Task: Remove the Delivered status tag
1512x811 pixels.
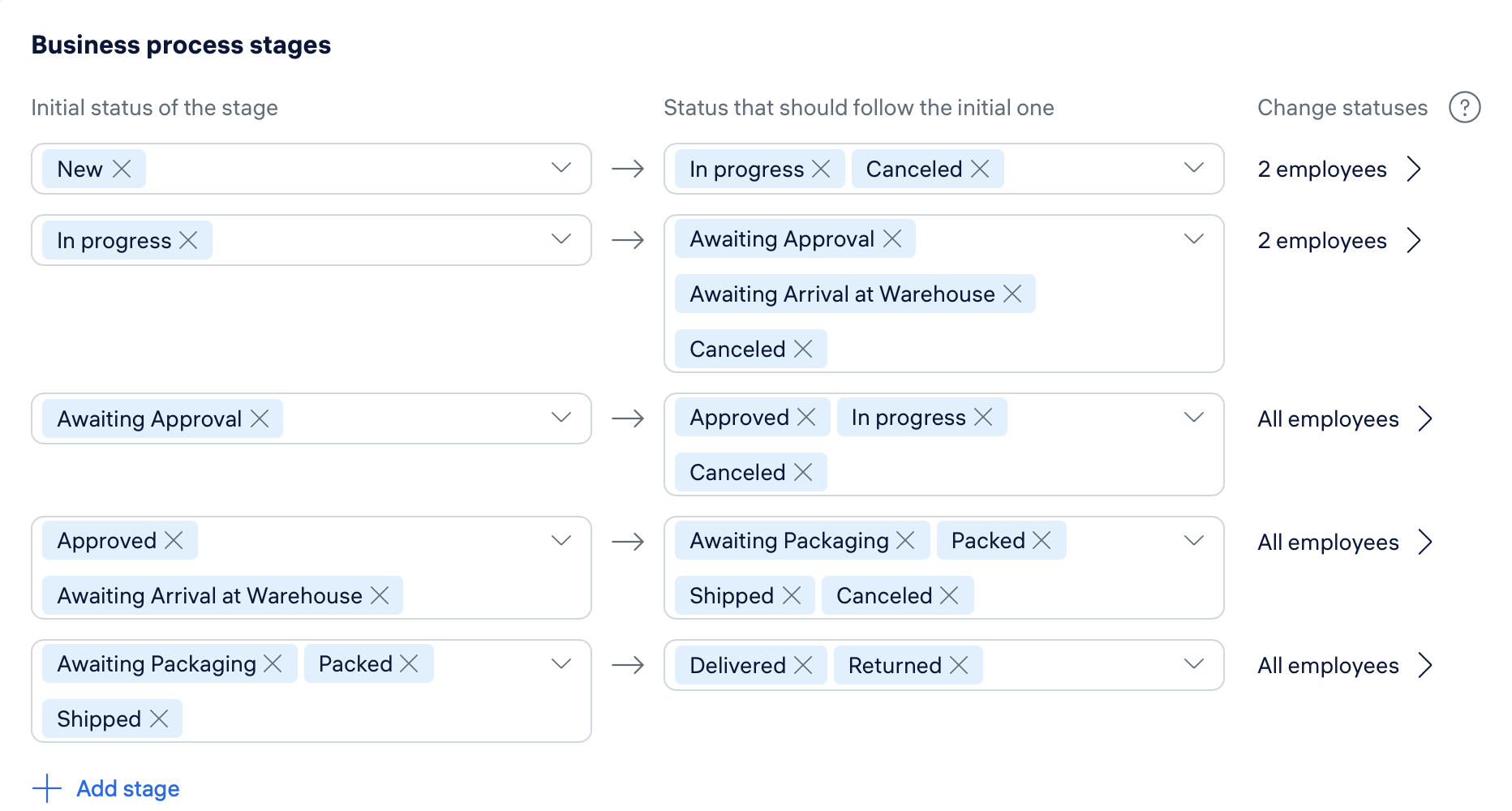Action: point(803,665)
